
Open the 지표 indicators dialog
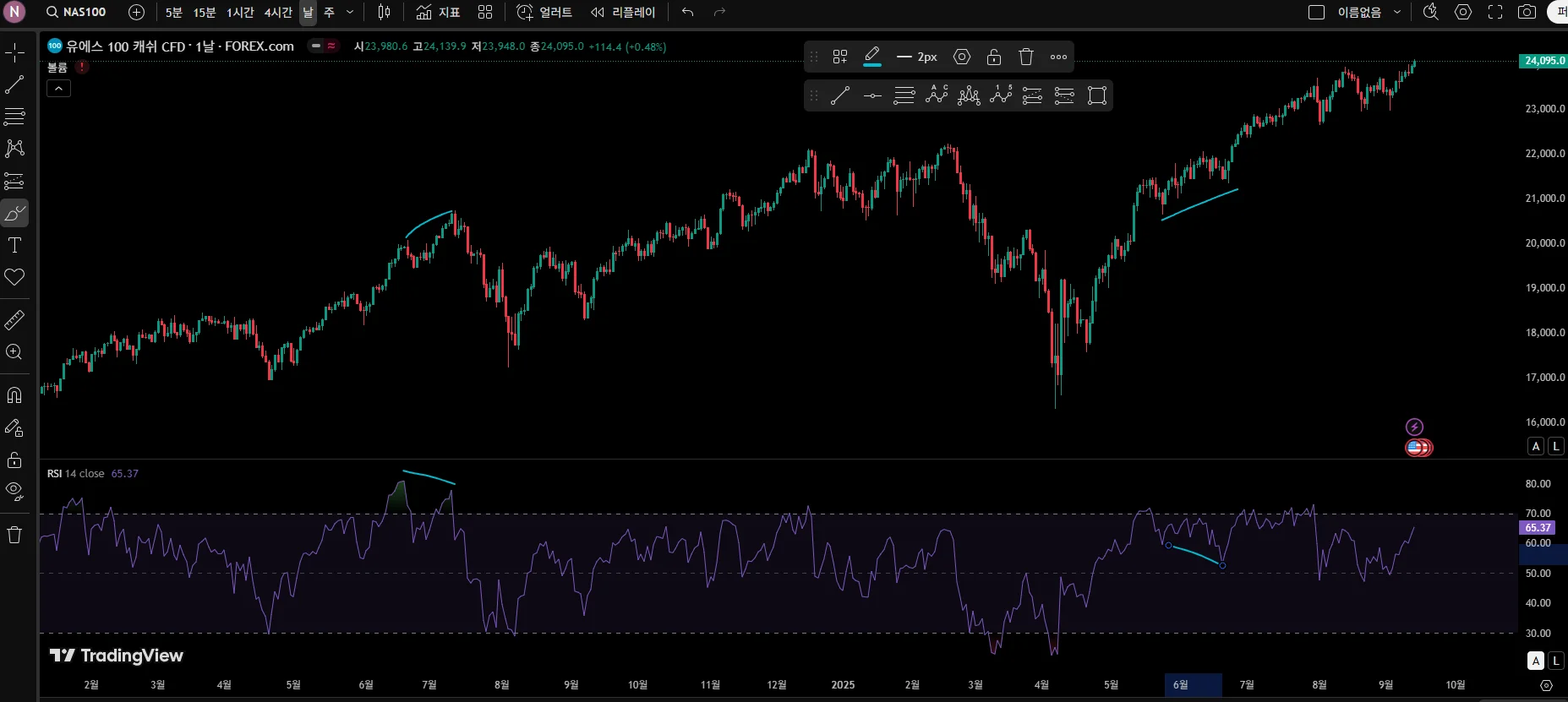click(x=439, y=12)
